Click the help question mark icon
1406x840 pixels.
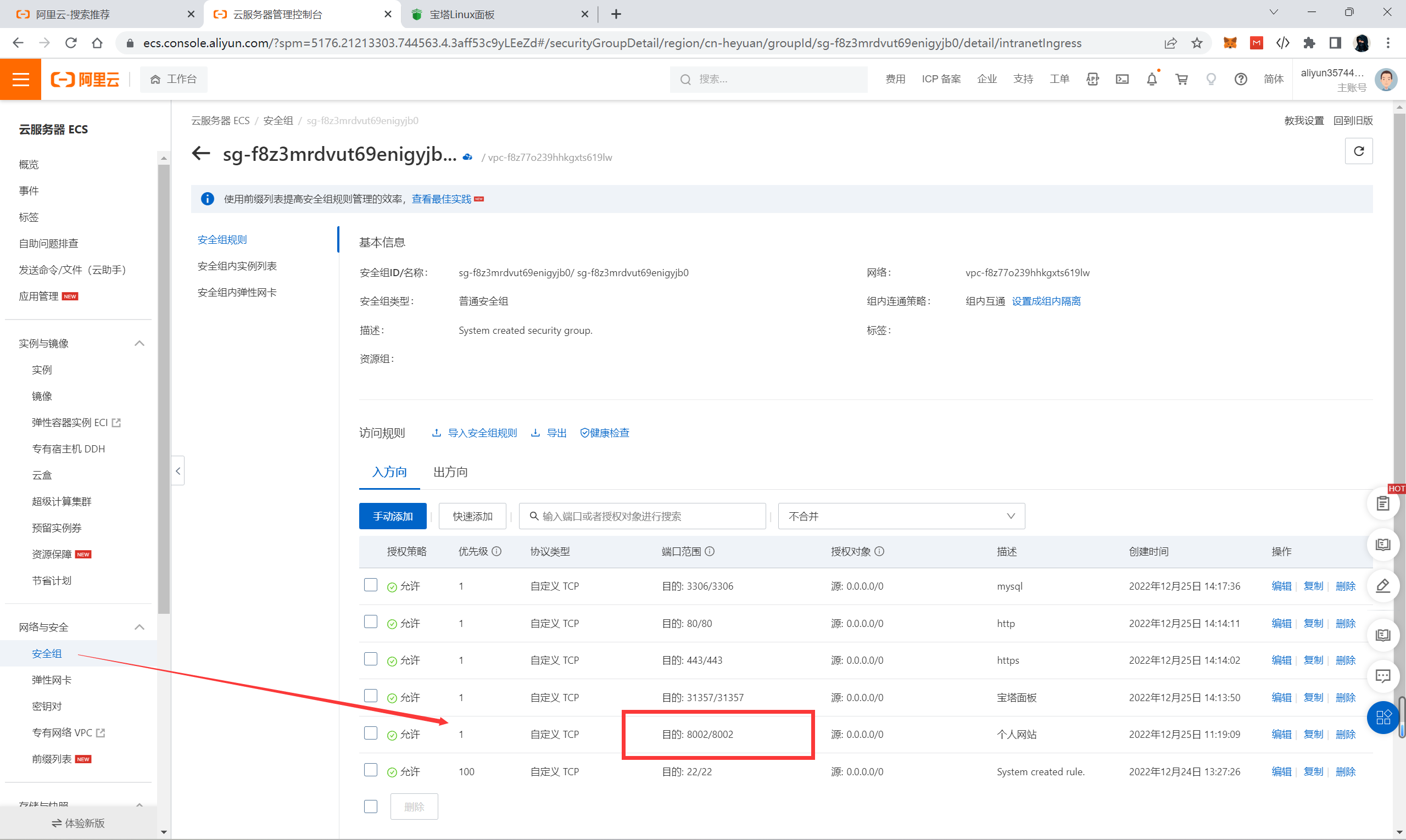[x=1240, y=79]
